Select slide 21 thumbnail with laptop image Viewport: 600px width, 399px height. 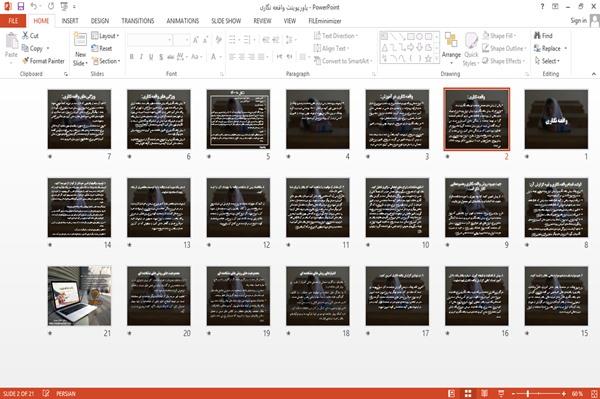point(80,296)
